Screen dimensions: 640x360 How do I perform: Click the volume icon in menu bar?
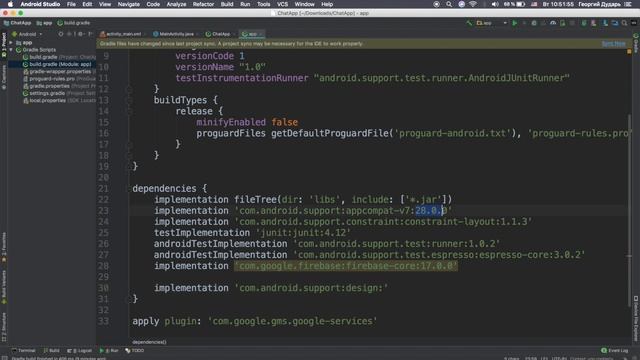495,4
